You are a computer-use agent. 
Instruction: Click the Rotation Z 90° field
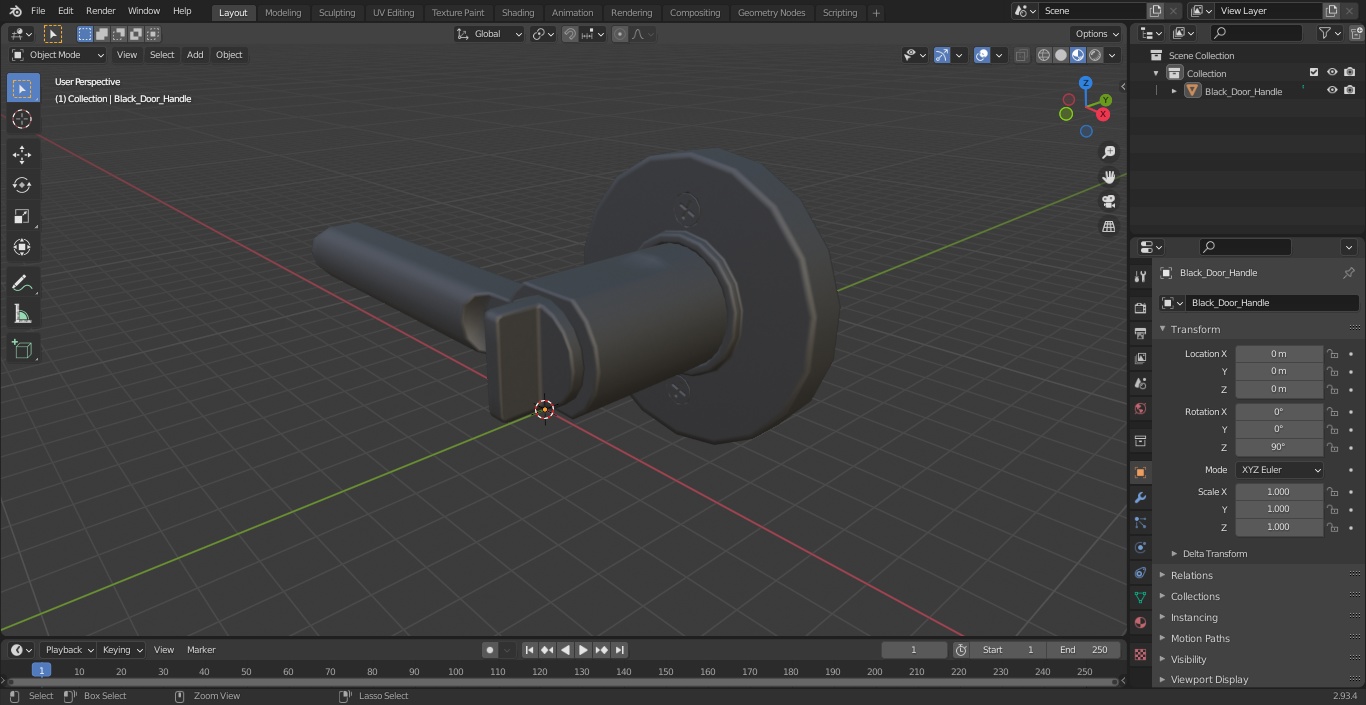pyautogui.click(x=1279, y=447)
